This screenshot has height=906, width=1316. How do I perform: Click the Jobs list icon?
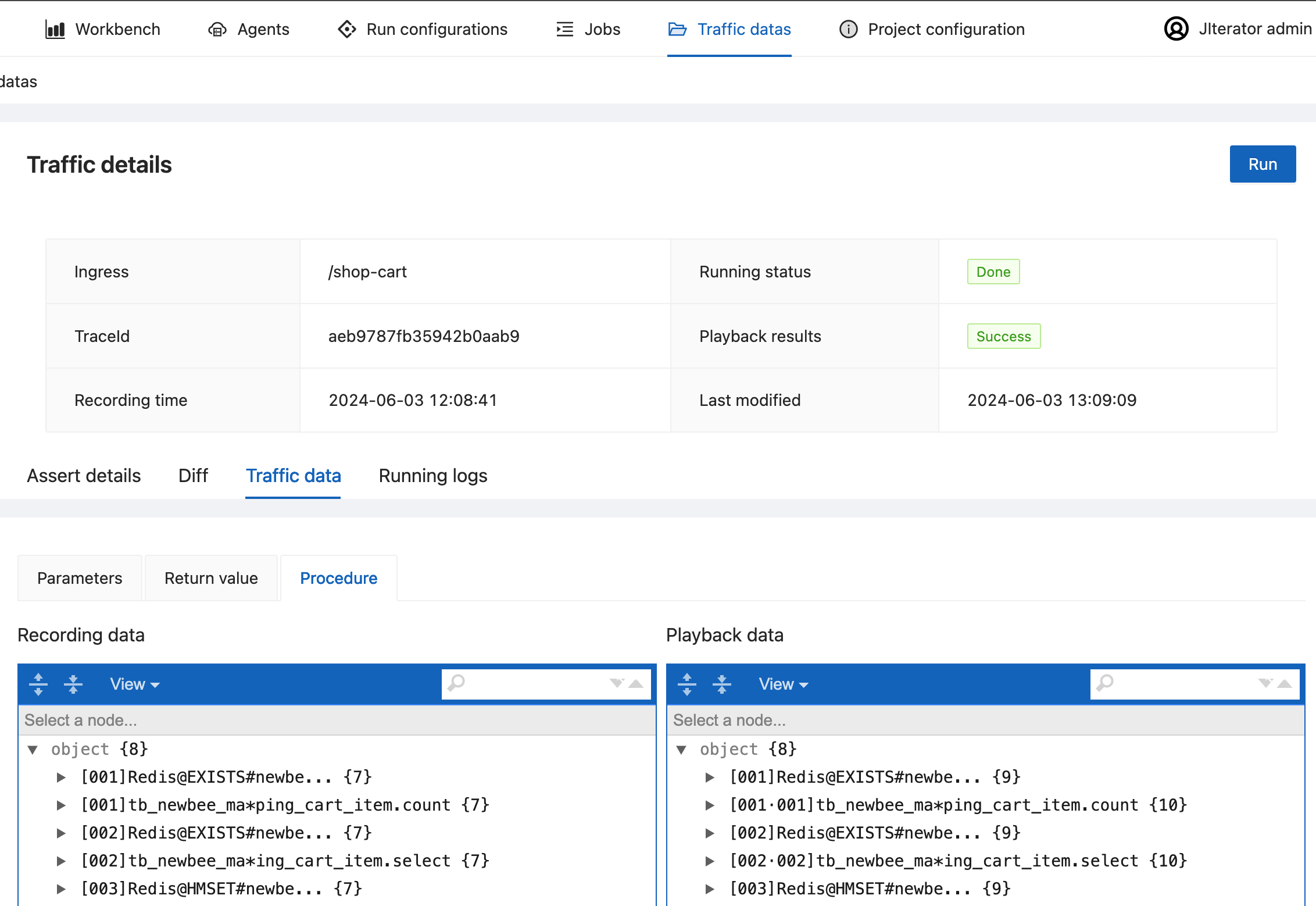(x=564, y=29)
